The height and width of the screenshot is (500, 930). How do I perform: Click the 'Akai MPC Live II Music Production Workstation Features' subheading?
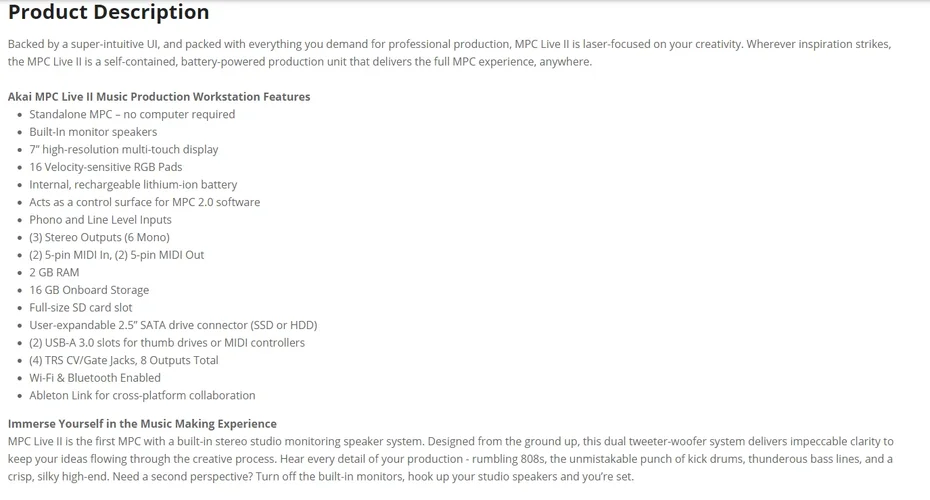click(159, 97)
